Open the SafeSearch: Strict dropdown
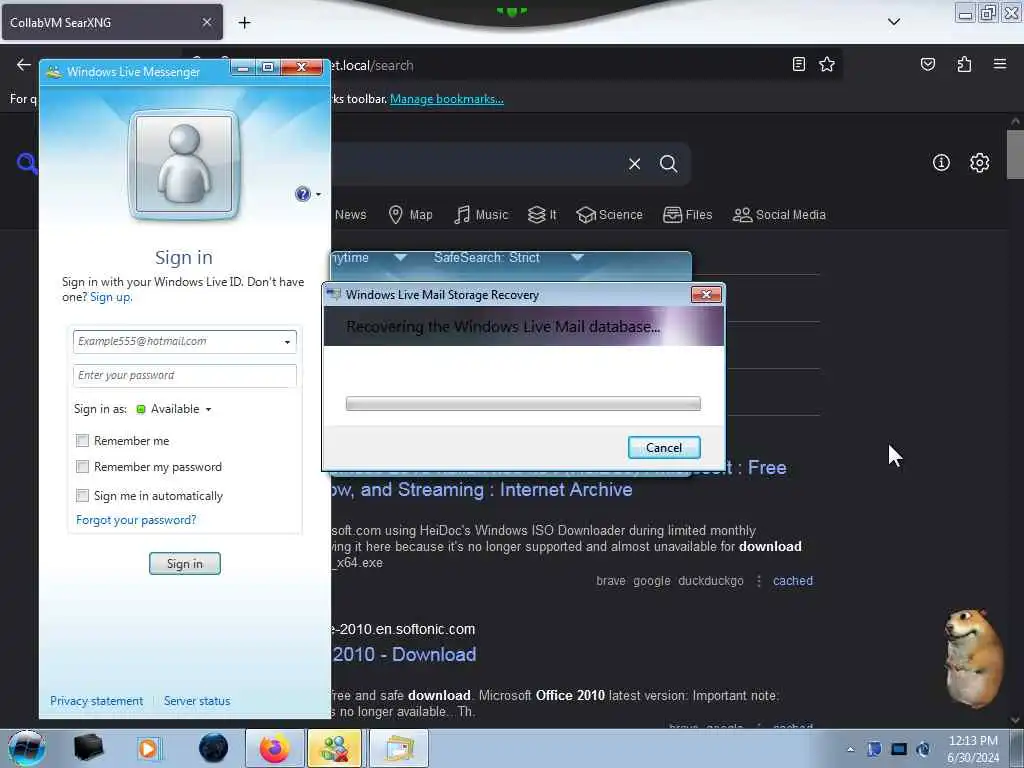Screen dimensions: 1024x768 (x=508, y=258)
